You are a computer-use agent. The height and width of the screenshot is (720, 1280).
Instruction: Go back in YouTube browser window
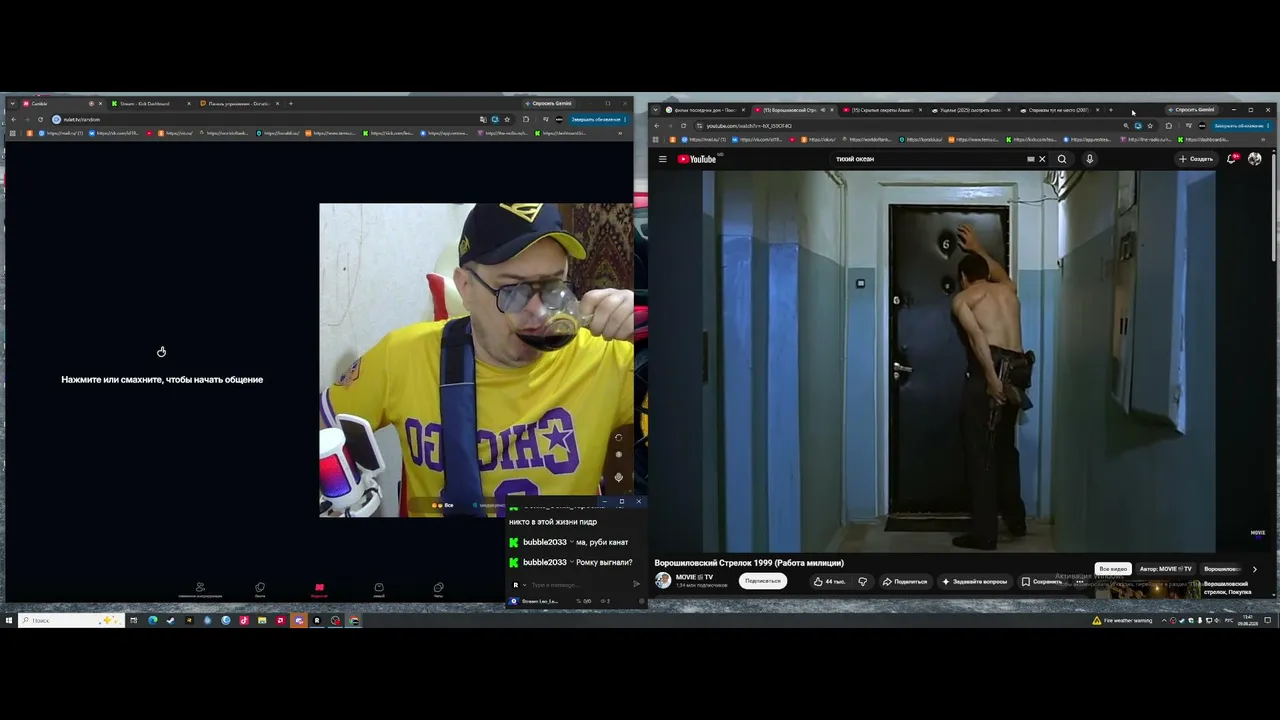point(657,126)
